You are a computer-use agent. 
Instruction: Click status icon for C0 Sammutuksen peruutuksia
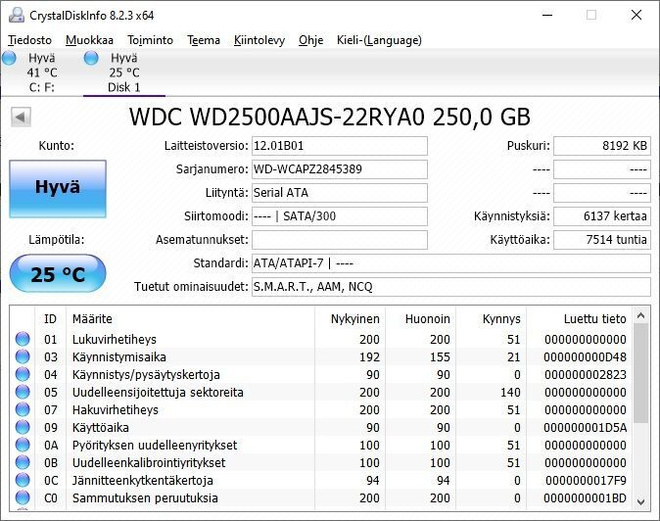[23, 498]
